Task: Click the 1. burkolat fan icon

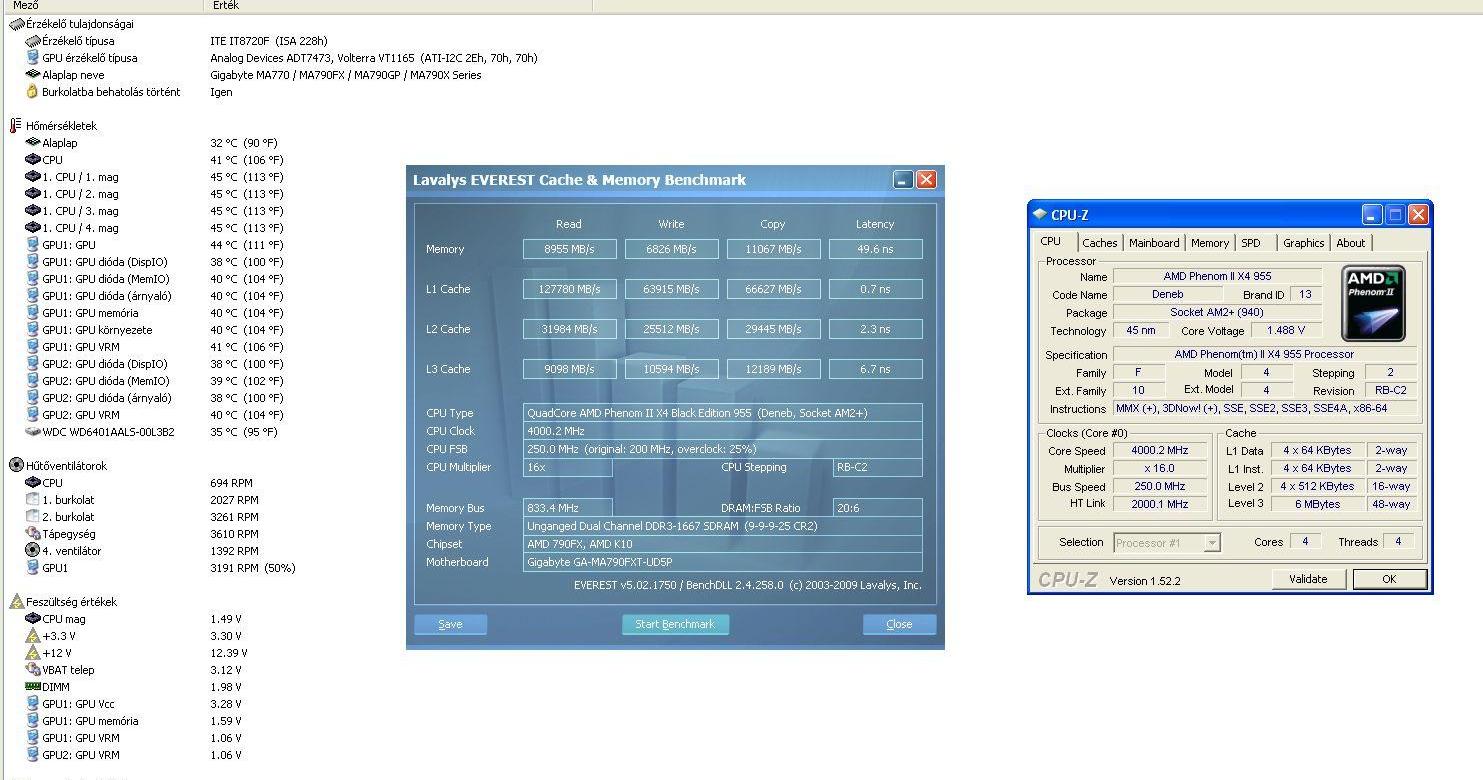Action: (33, 500)
